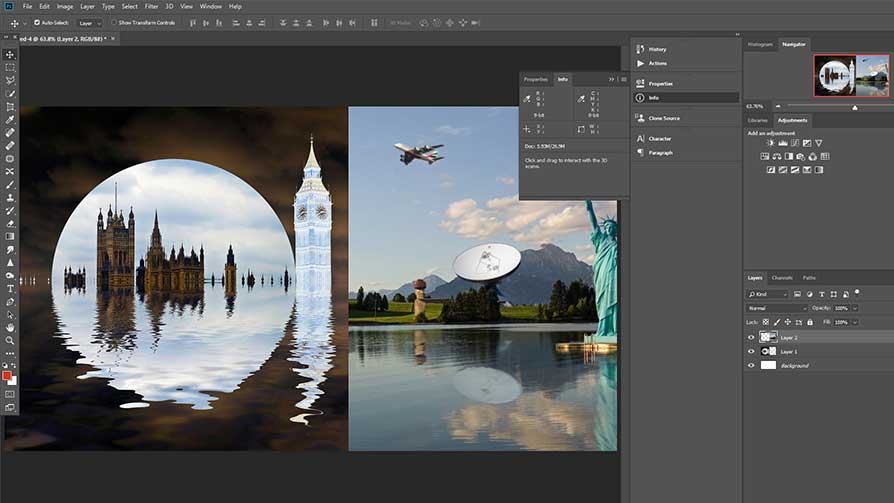Filter layers by pixel layers
The width and height of the screenshot is (894, 503).
click(797, 294)
